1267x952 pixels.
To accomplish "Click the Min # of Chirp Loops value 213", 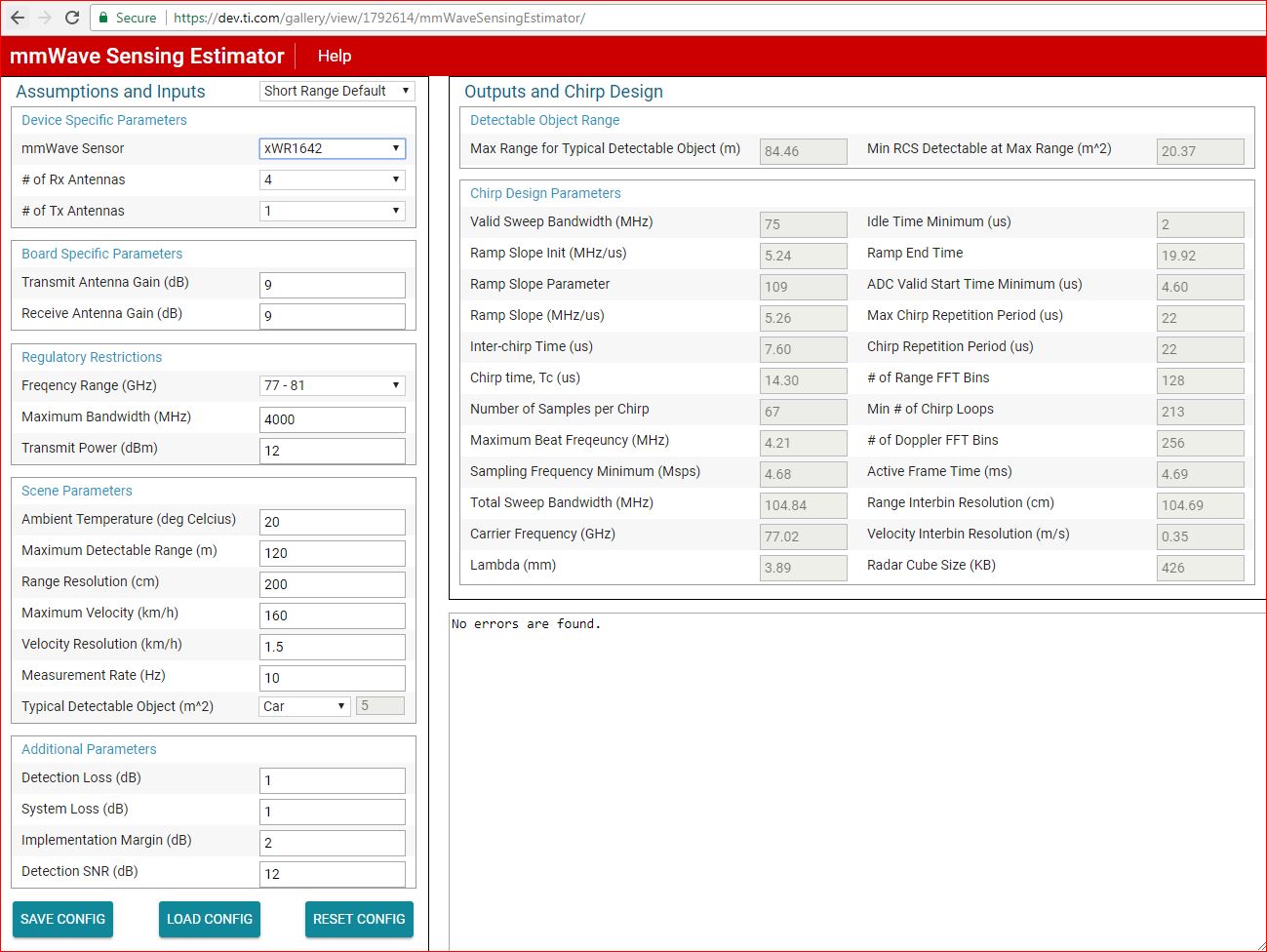I will [x=1201, y=412].
